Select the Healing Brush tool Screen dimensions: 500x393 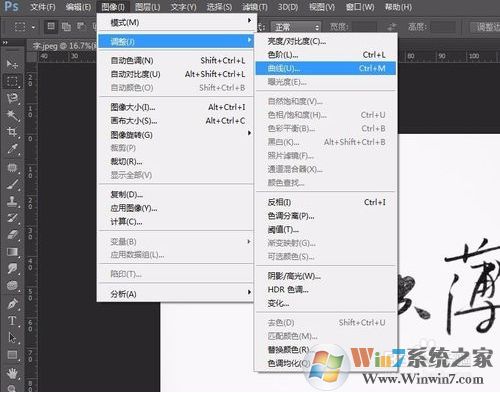click(12, 167)
